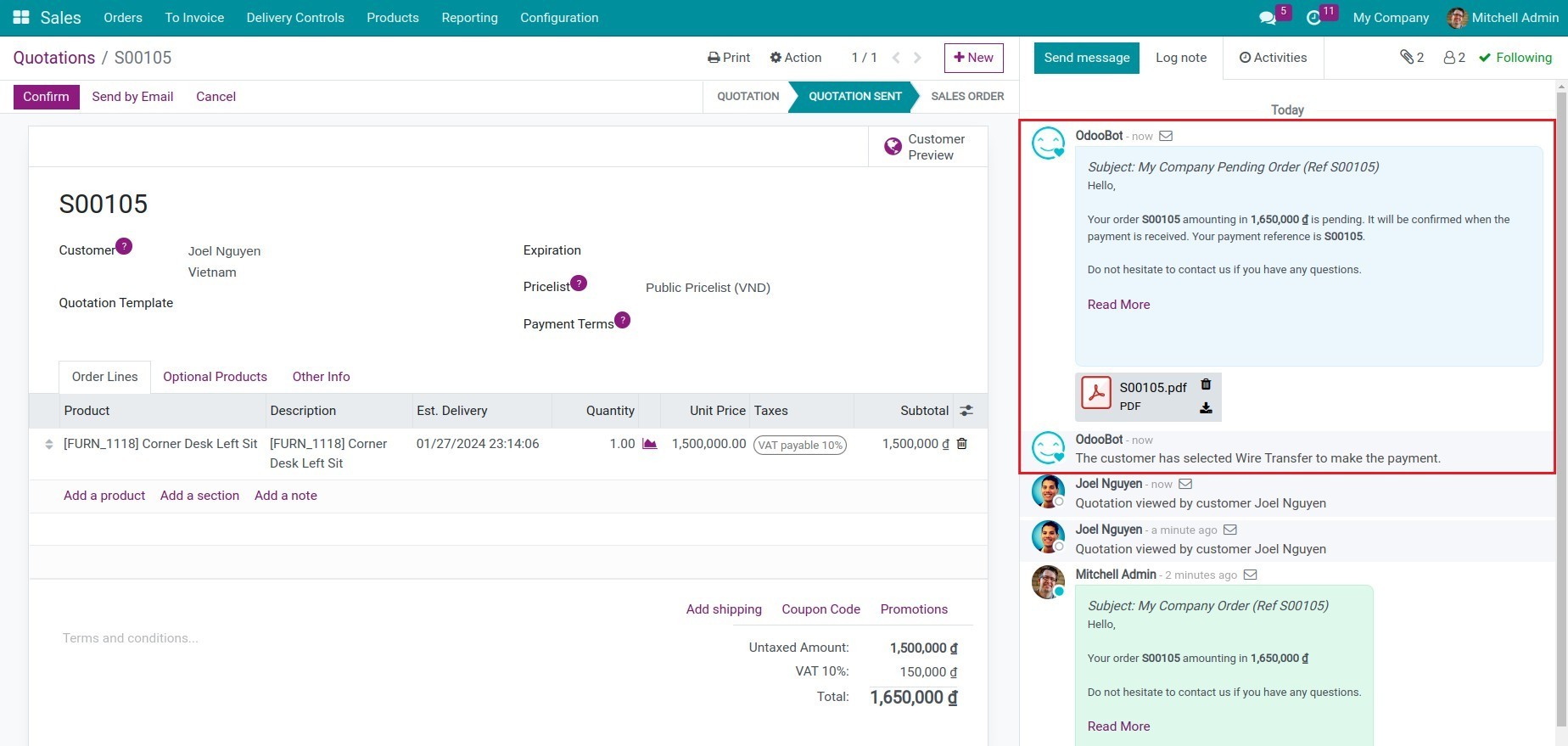The image size is (1568, 746).
Task: Open the Configuration menu
Action: [x=559, y=18]
